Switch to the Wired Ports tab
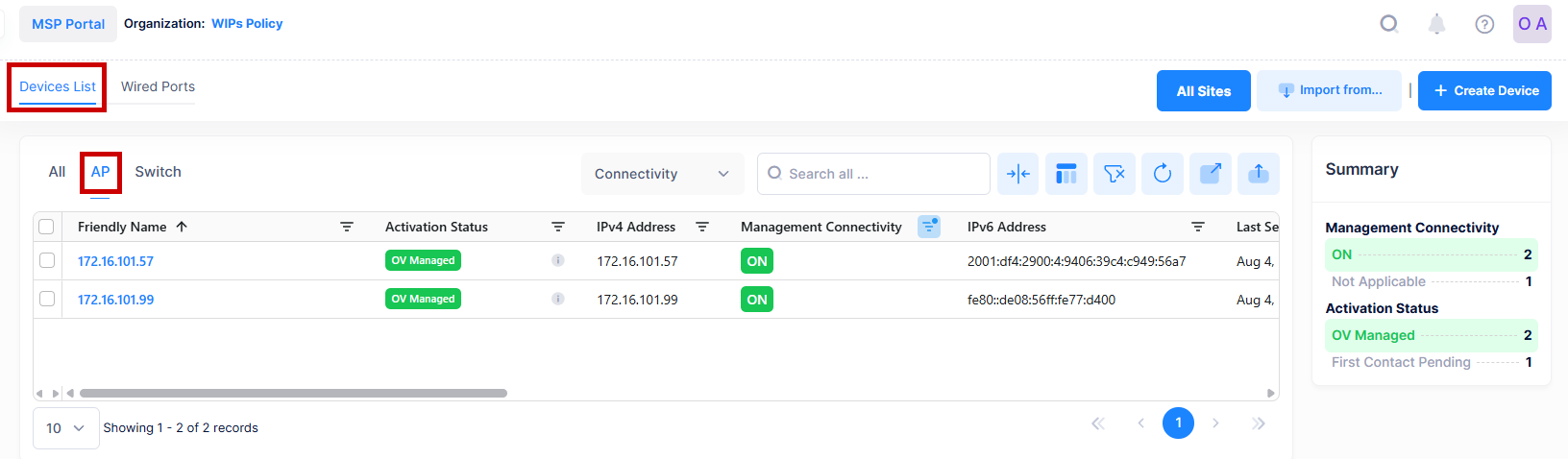Image resolution: width=1568 pixels, height=459 pixels. (158, 86)
